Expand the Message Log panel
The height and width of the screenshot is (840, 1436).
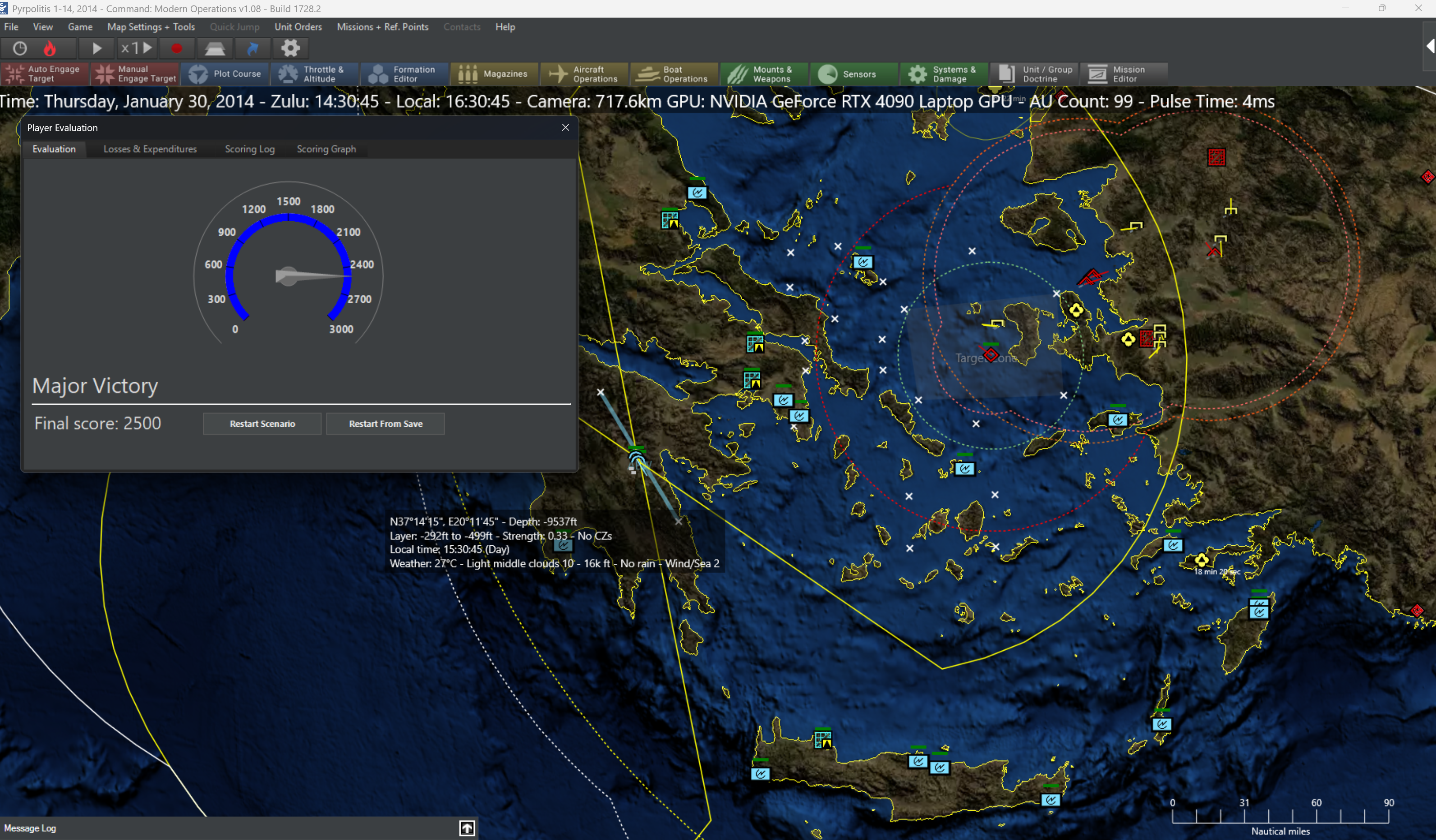click(x=467, y=828)
